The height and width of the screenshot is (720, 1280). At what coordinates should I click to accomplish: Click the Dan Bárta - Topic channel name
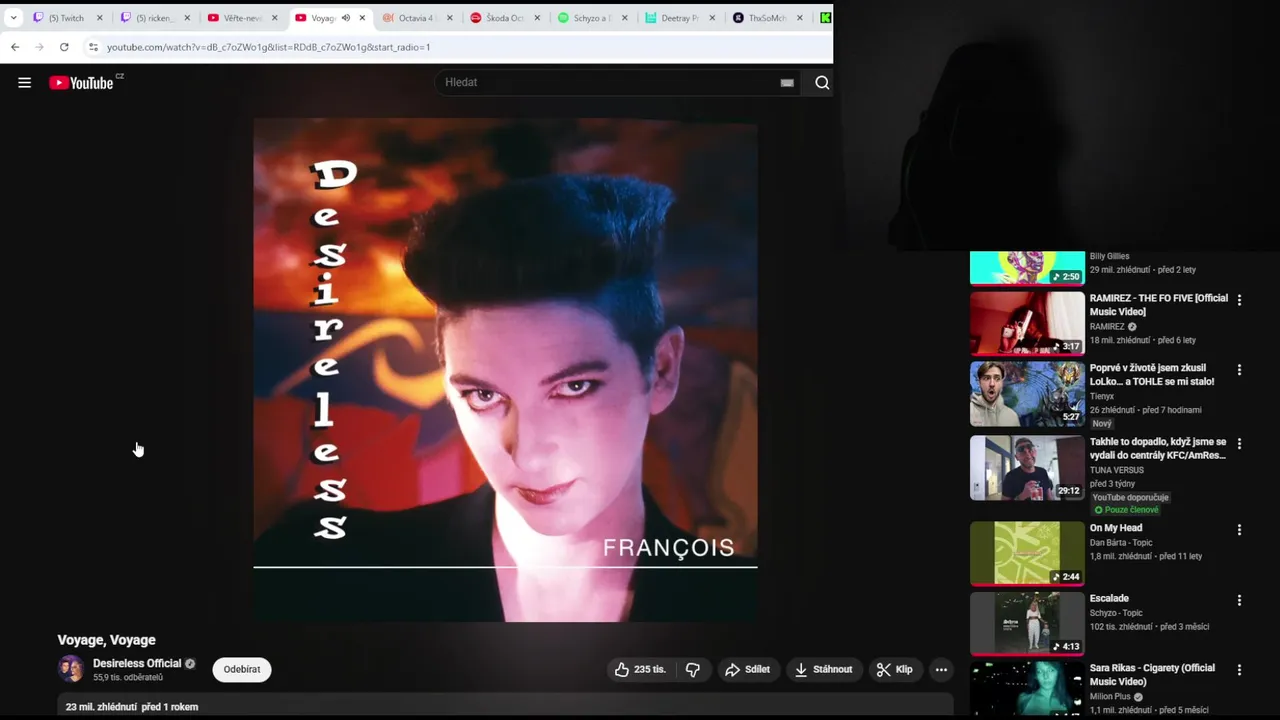1121,543
